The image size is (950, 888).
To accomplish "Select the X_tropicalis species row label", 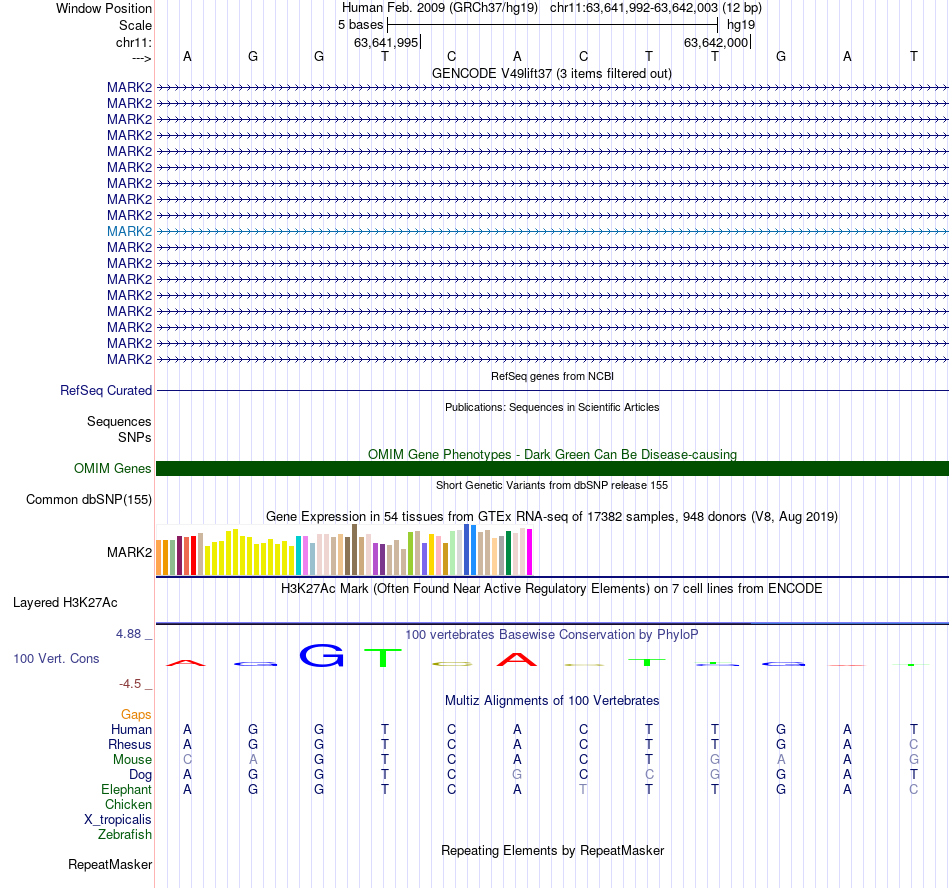I will [118, 820].
